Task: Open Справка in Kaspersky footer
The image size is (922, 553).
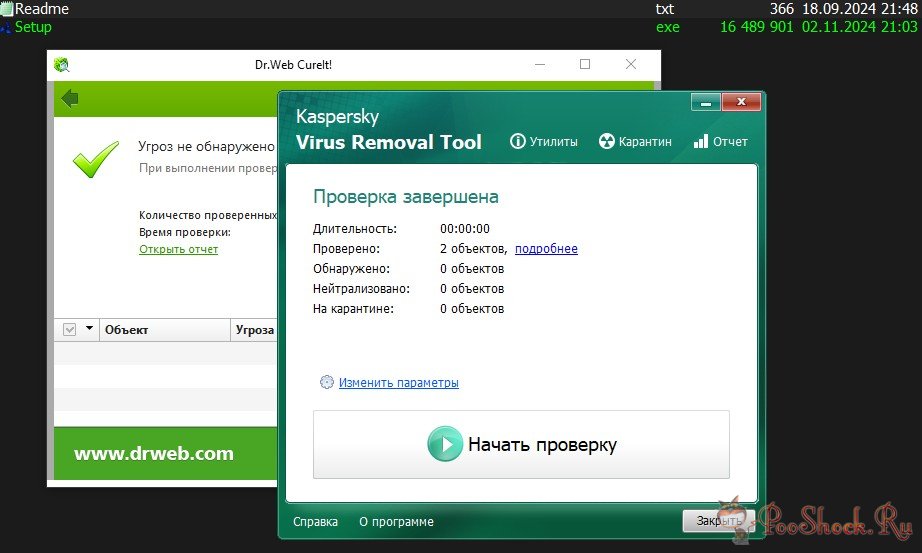Action: click(x=315, y=522)
